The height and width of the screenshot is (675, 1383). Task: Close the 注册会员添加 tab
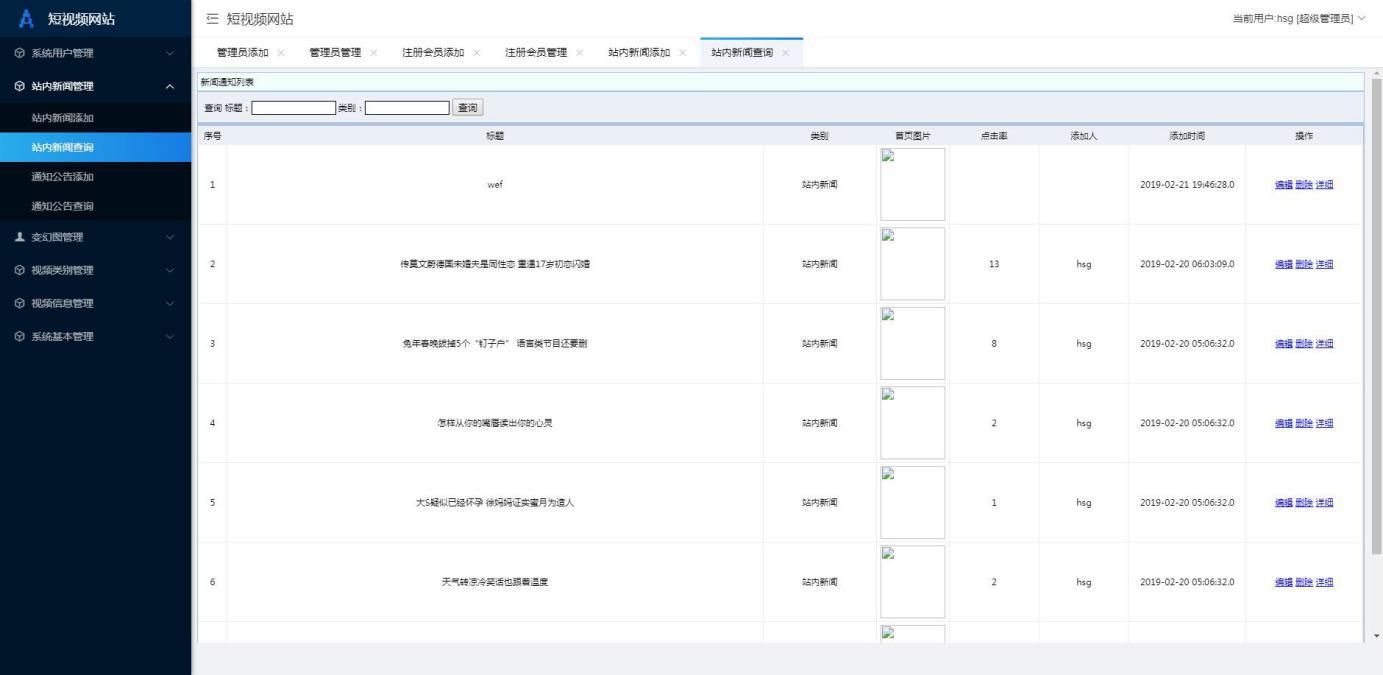pyautogui.click(x=477, y=53)
